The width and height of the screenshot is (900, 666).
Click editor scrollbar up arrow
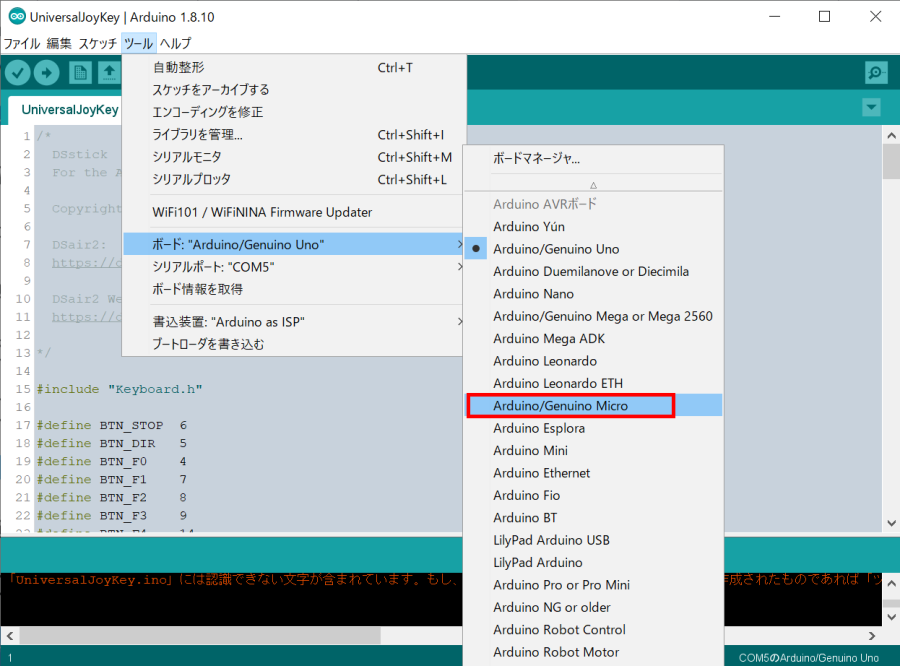click(891, 135)
